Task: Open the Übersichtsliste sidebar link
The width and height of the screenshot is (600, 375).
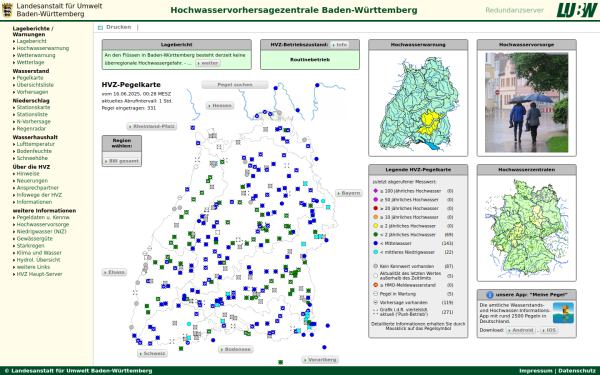Action: [x=35, y=85]
